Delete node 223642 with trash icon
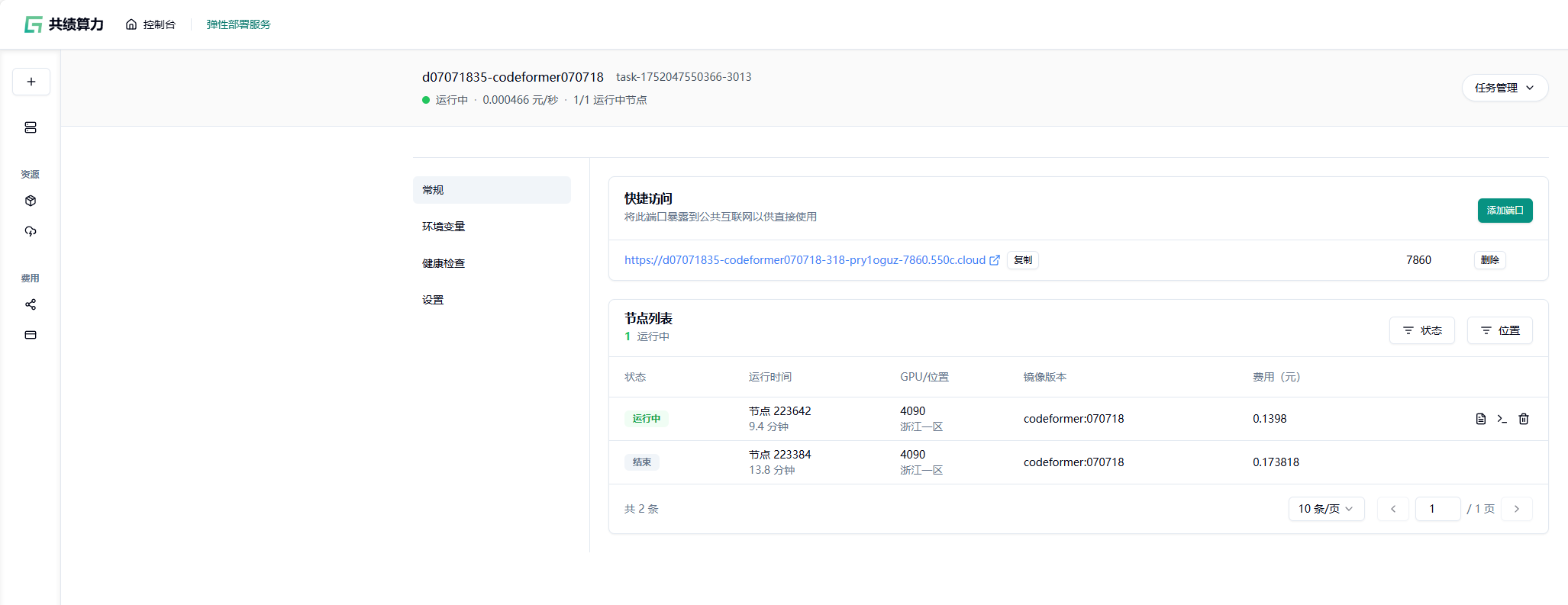The height and width of the screenshot is (605, 1568). [x=1523, y=419]
